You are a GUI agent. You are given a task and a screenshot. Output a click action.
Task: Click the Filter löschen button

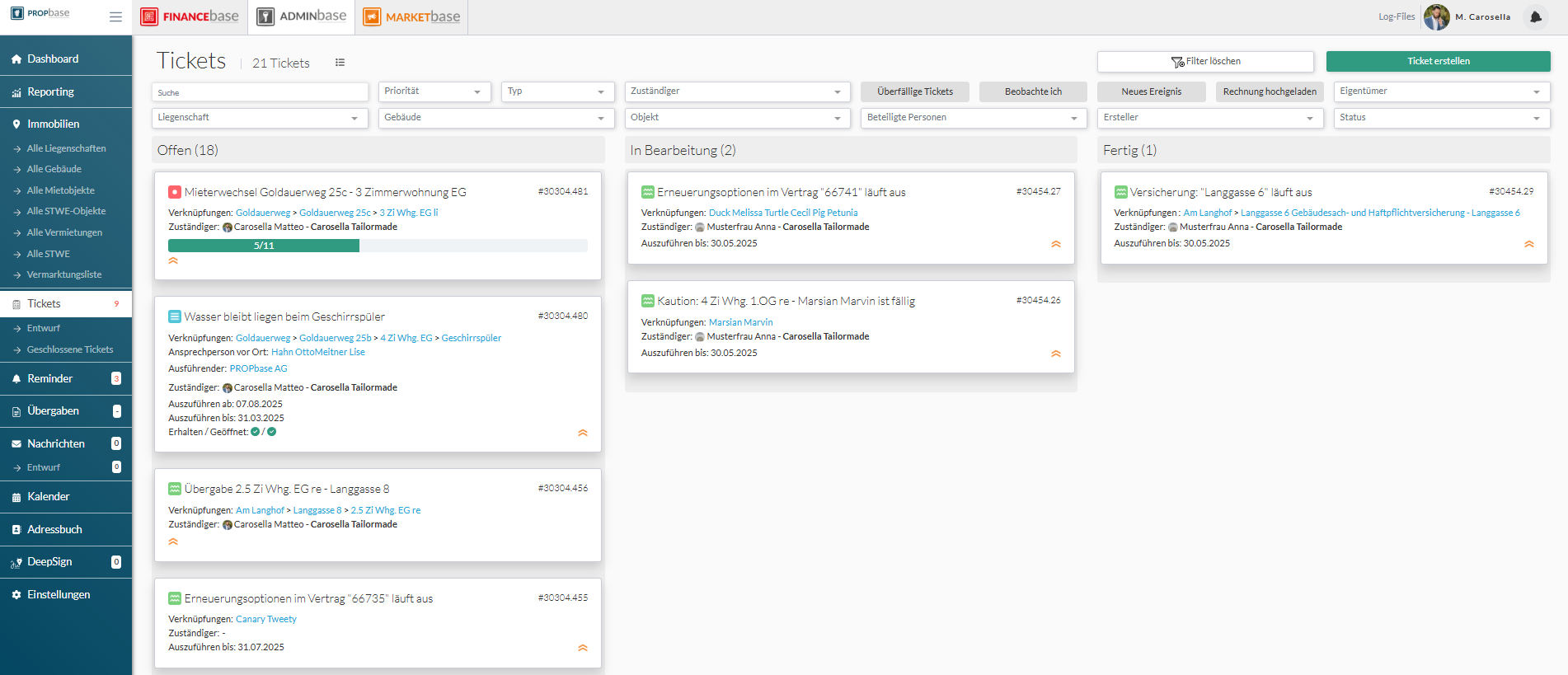(1204, 62)
